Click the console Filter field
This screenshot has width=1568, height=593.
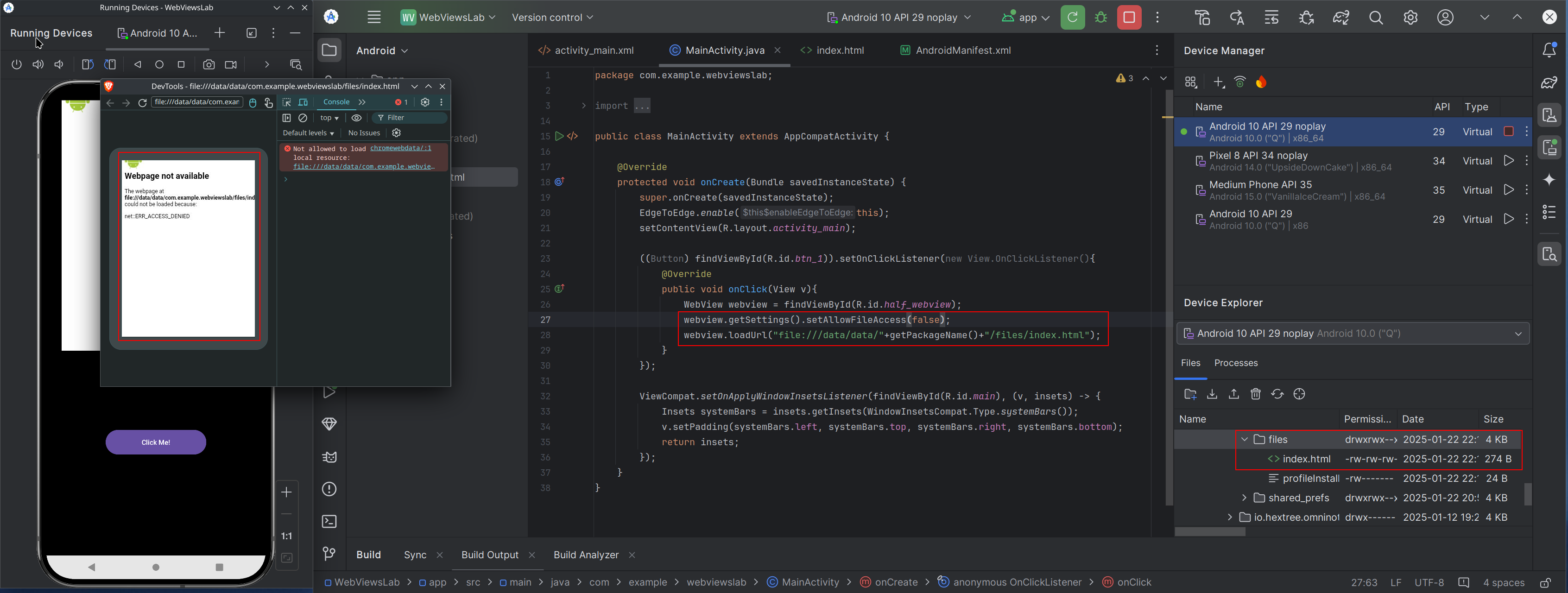pyautogui.click(x=410, y=118)
